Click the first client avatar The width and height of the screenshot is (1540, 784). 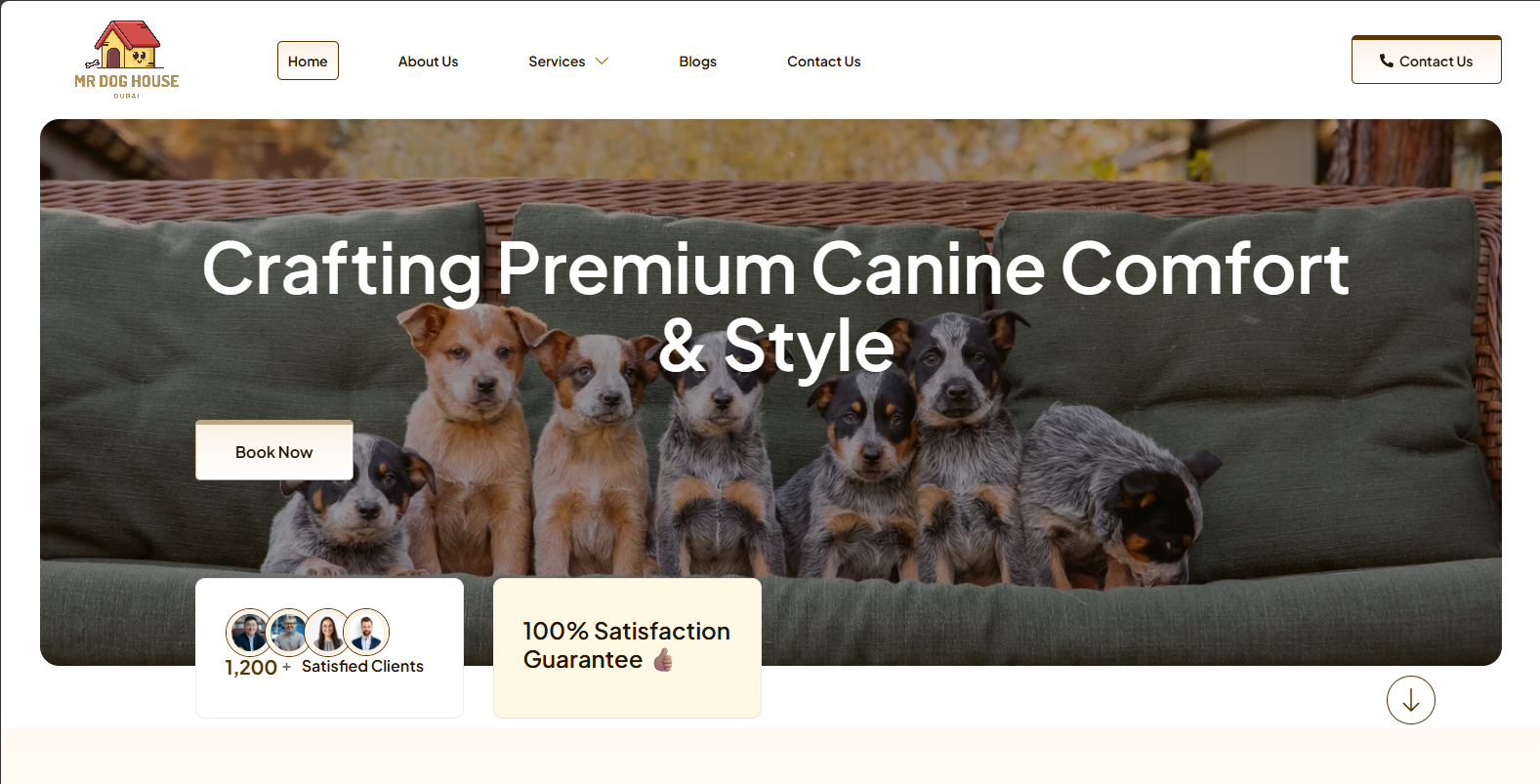(x=249, y=633)
